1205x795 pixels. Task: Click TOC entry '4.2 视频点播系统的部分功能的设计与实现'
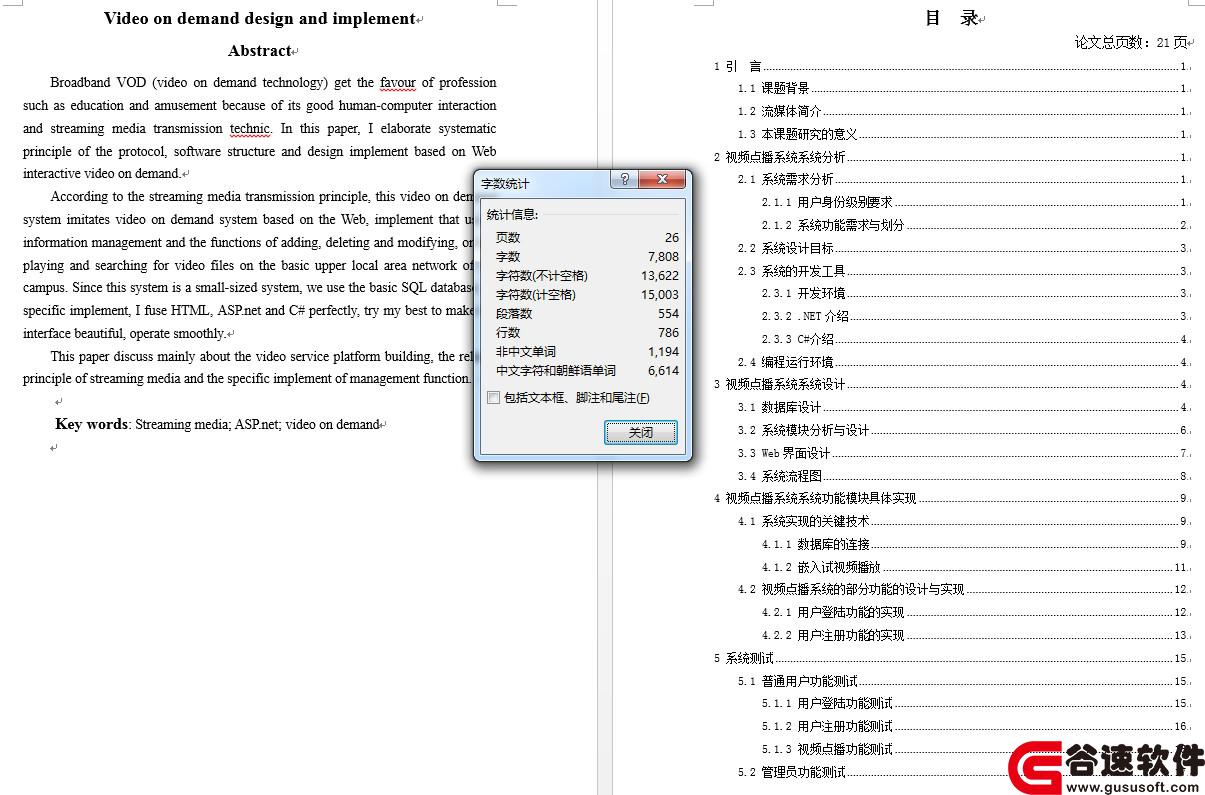pyautogui.click(x=963, y=590)
